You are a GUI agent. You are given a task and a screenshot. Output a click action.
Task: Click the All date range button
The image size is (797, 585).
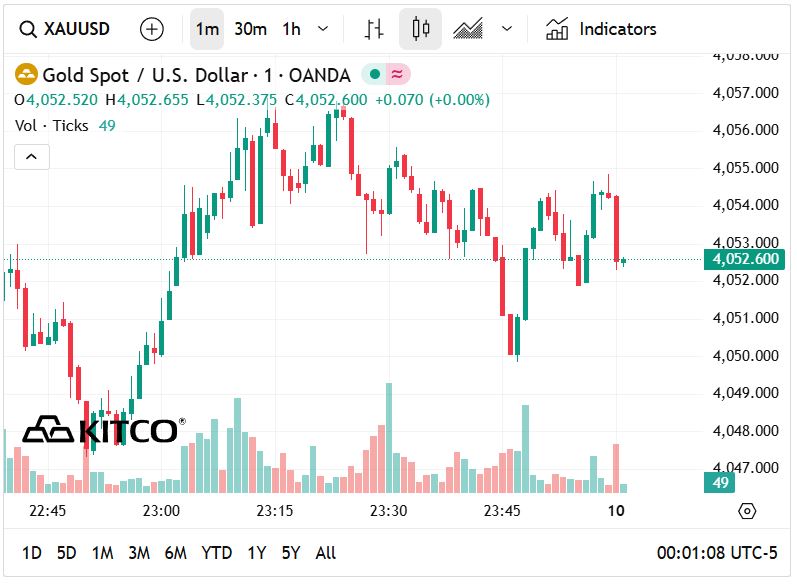point(325,553)
